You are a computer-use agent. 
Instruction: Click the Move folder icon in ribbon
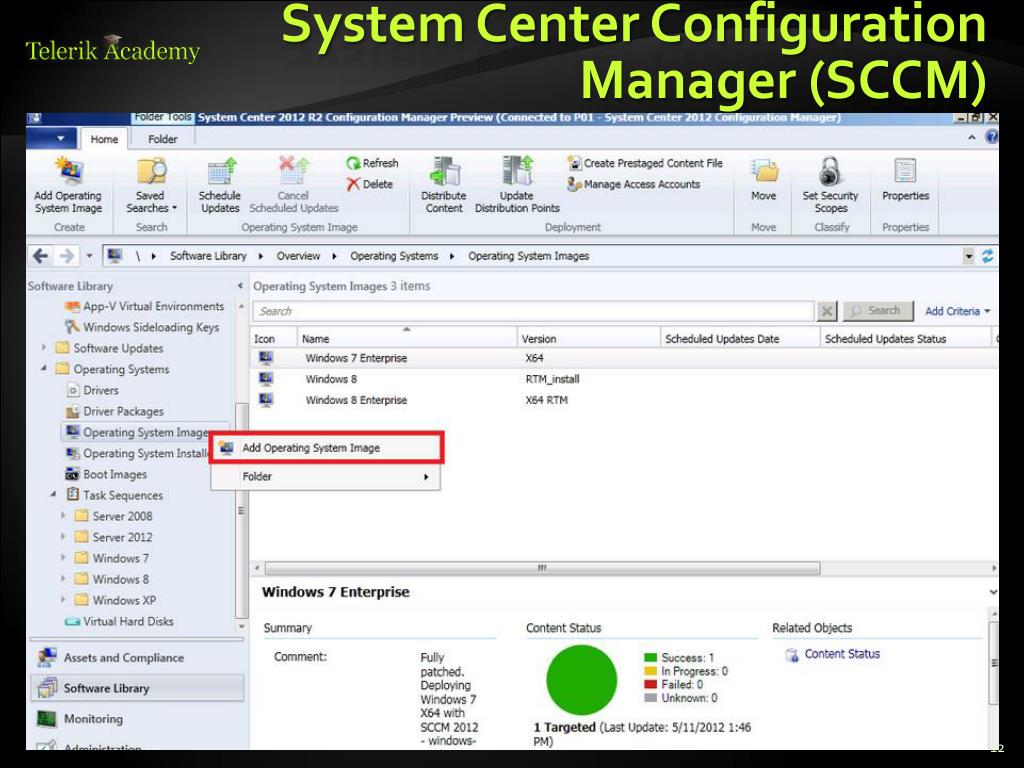763,171
